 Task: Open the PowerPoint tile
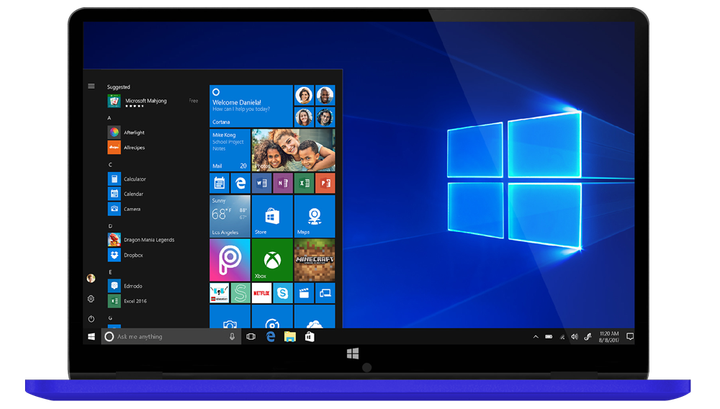click(325, 183)
